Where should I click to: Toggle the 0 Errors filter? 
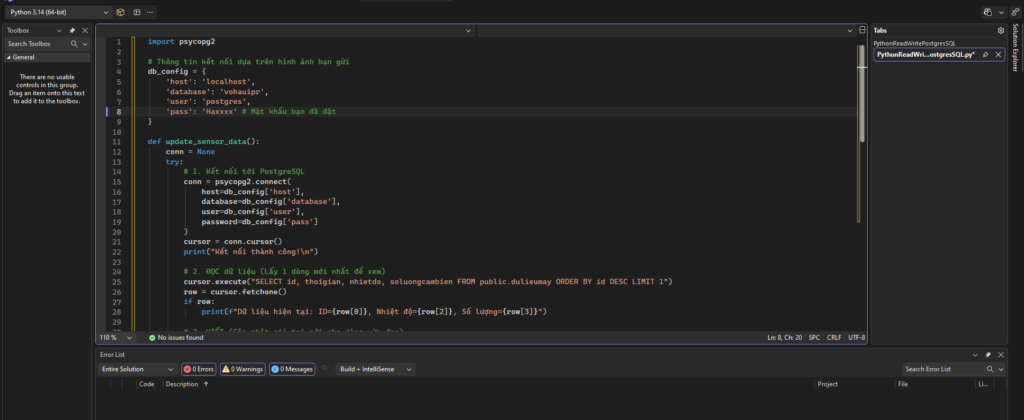[199, 369]
